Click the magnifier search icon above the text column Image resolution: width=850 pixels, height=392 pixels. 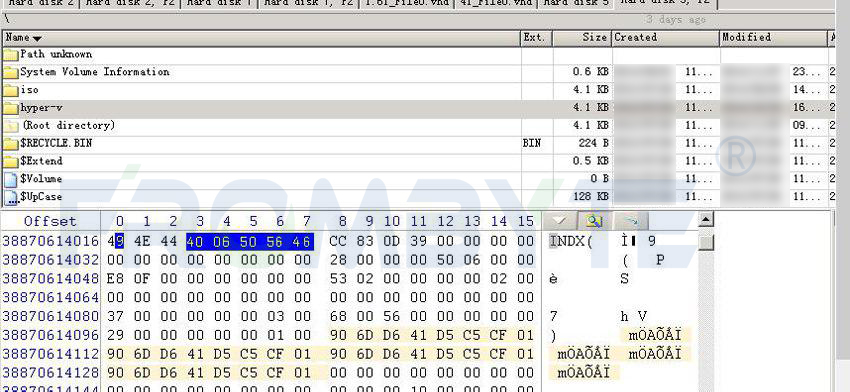click(x=595, y=221)
